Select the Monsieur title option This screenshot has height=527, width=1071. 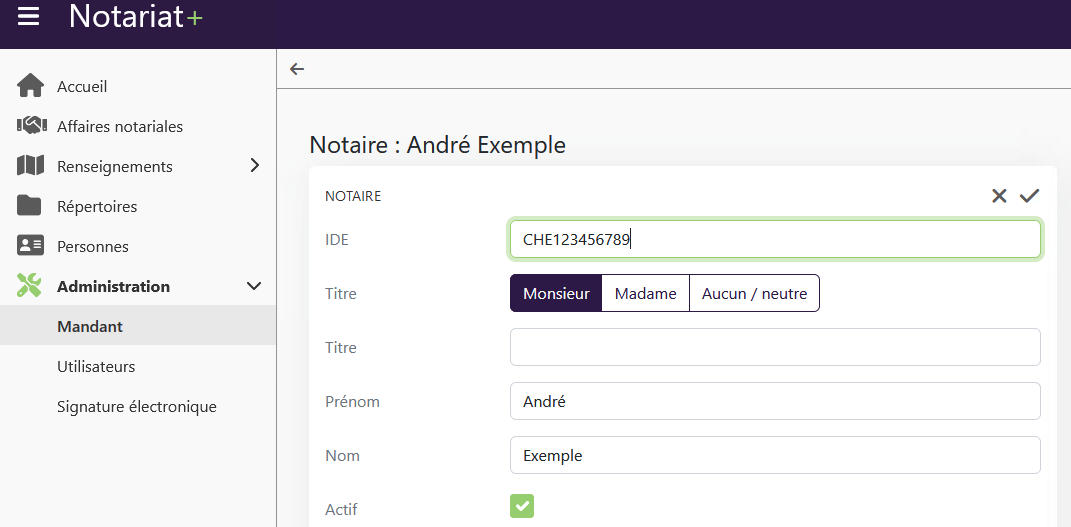tap(556, 294)
